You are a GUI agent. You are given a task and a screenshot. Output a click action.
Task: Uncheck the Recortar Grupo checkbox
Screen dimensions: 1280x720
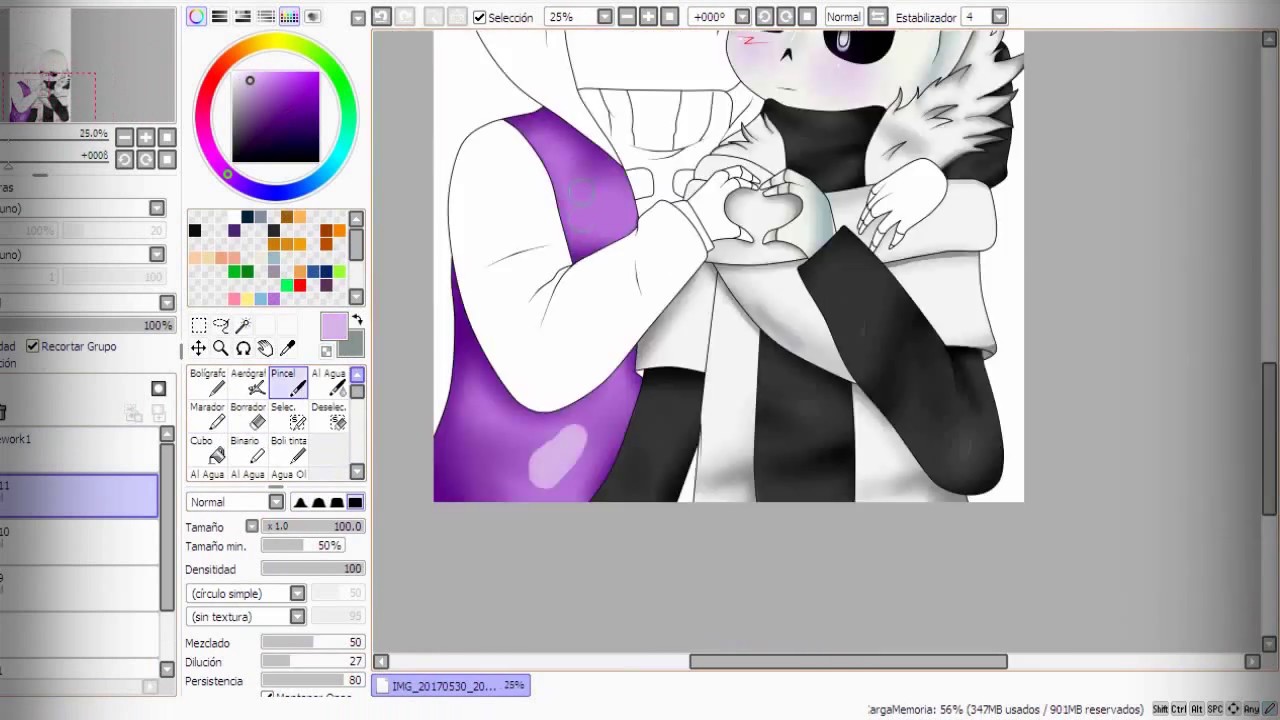[x=33, y=346]
